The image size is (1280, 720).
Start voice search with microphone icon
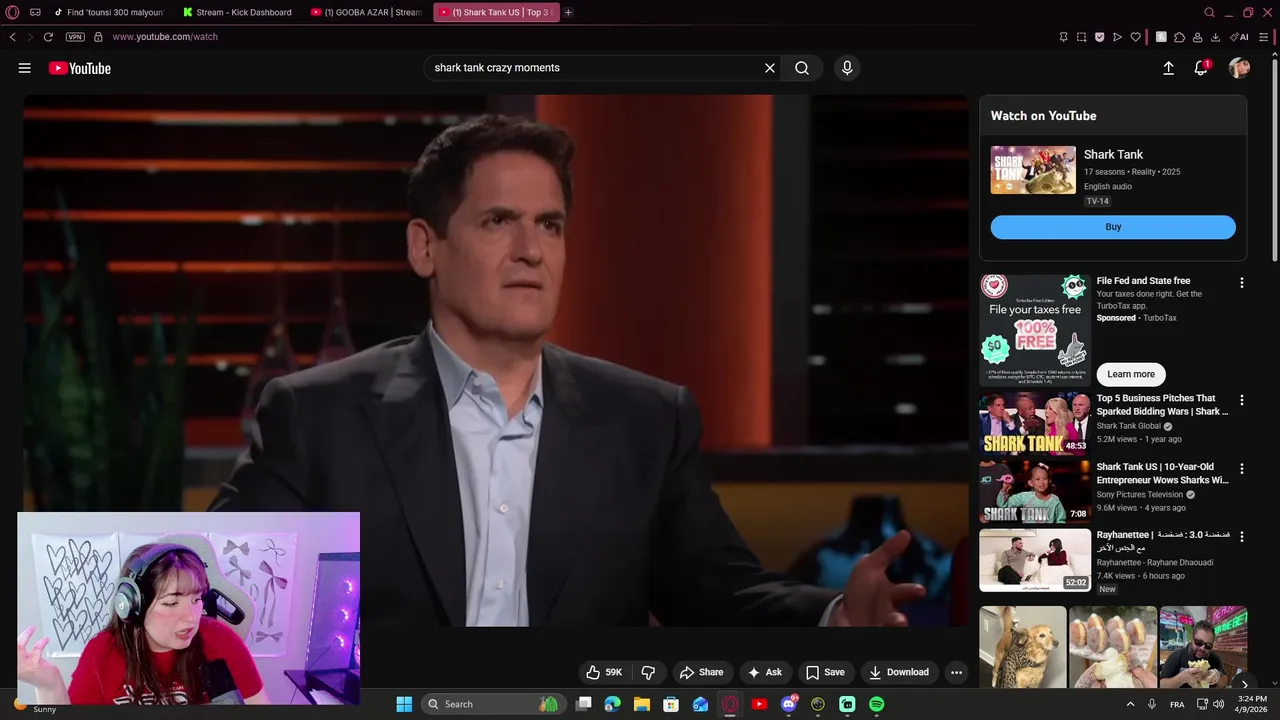847,68
